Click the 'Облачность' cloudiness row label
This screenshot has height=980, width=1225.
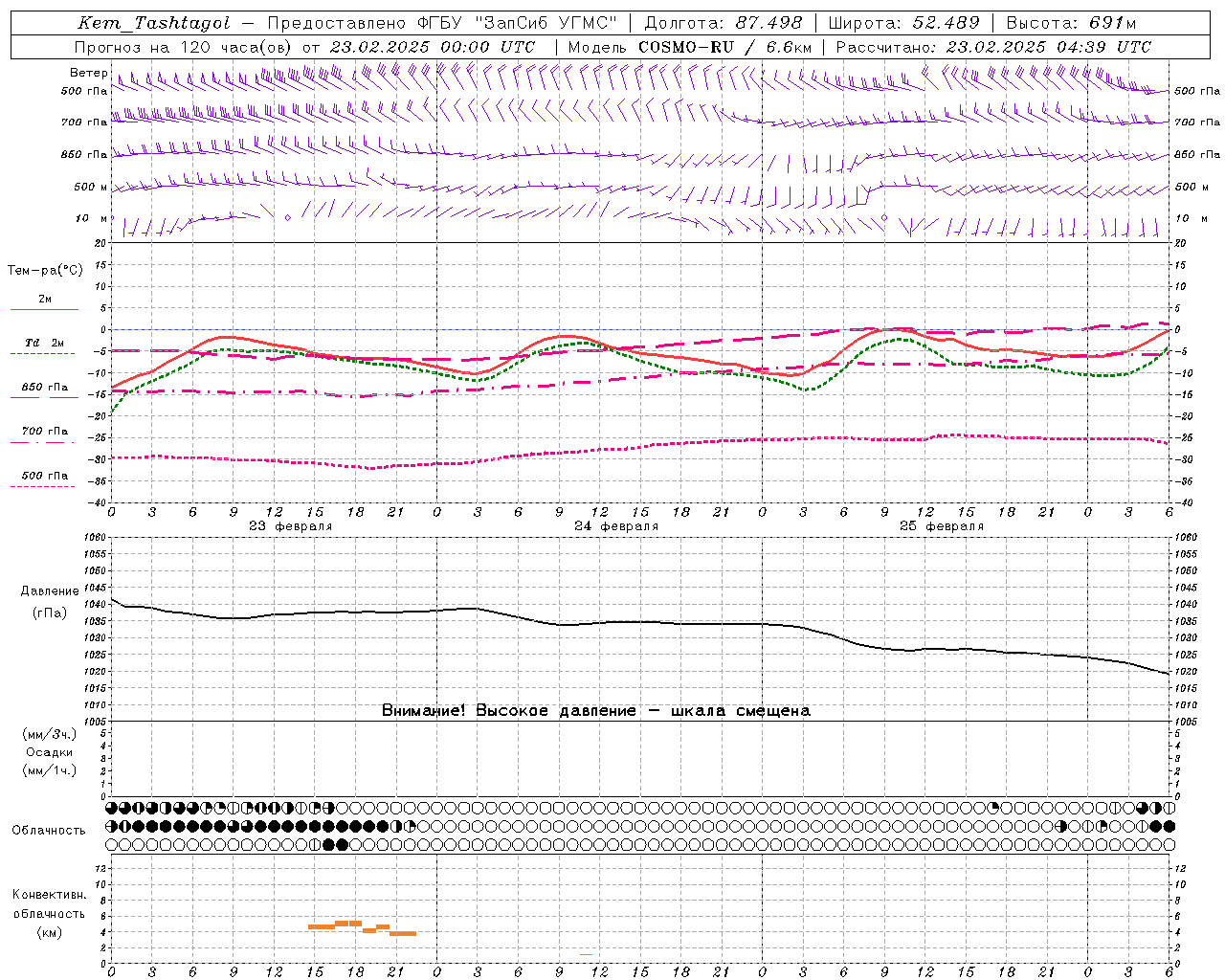pyautogui.click(x=49, y=830)
